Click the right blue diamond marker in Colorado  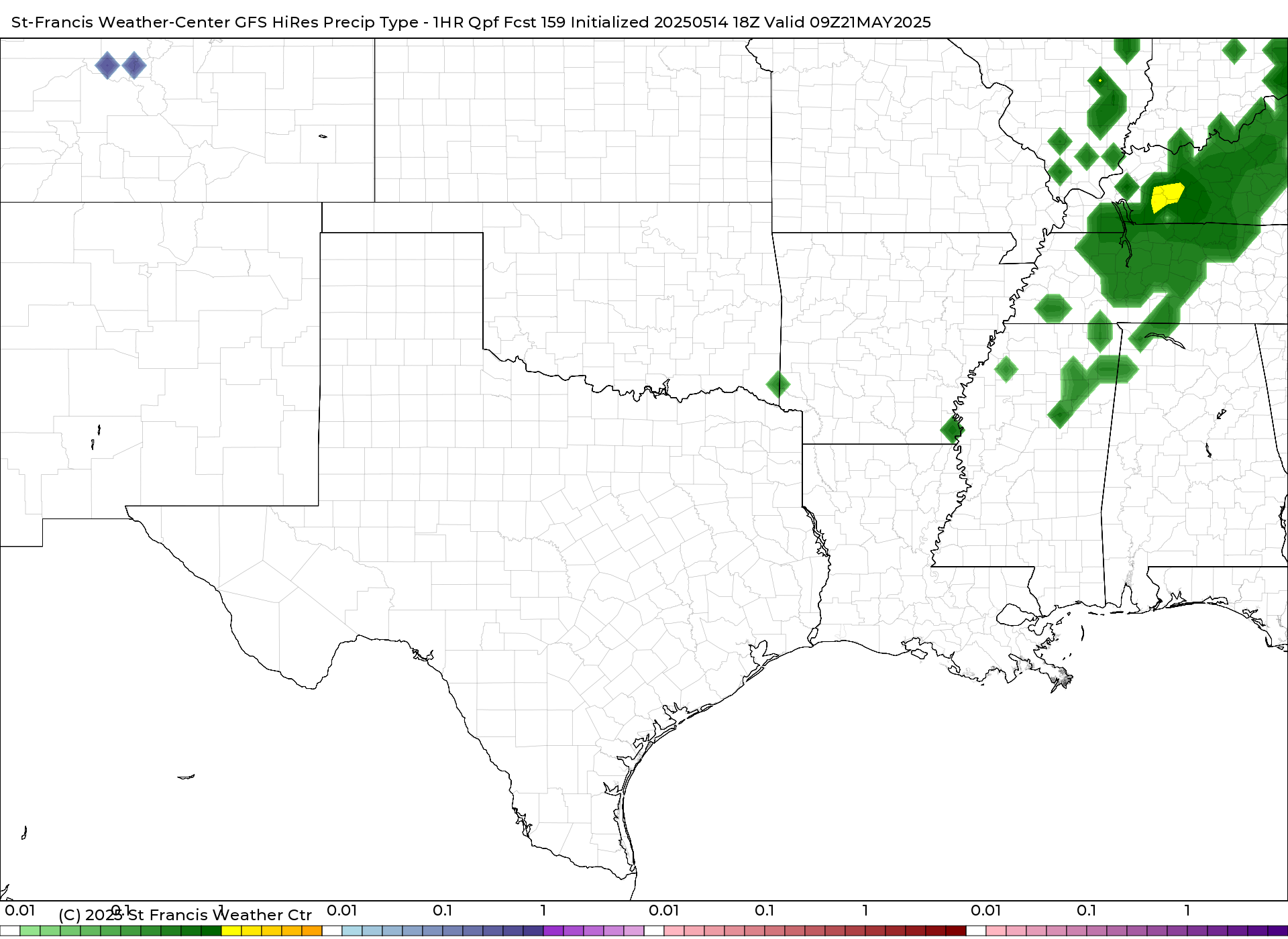pos(134,65)
